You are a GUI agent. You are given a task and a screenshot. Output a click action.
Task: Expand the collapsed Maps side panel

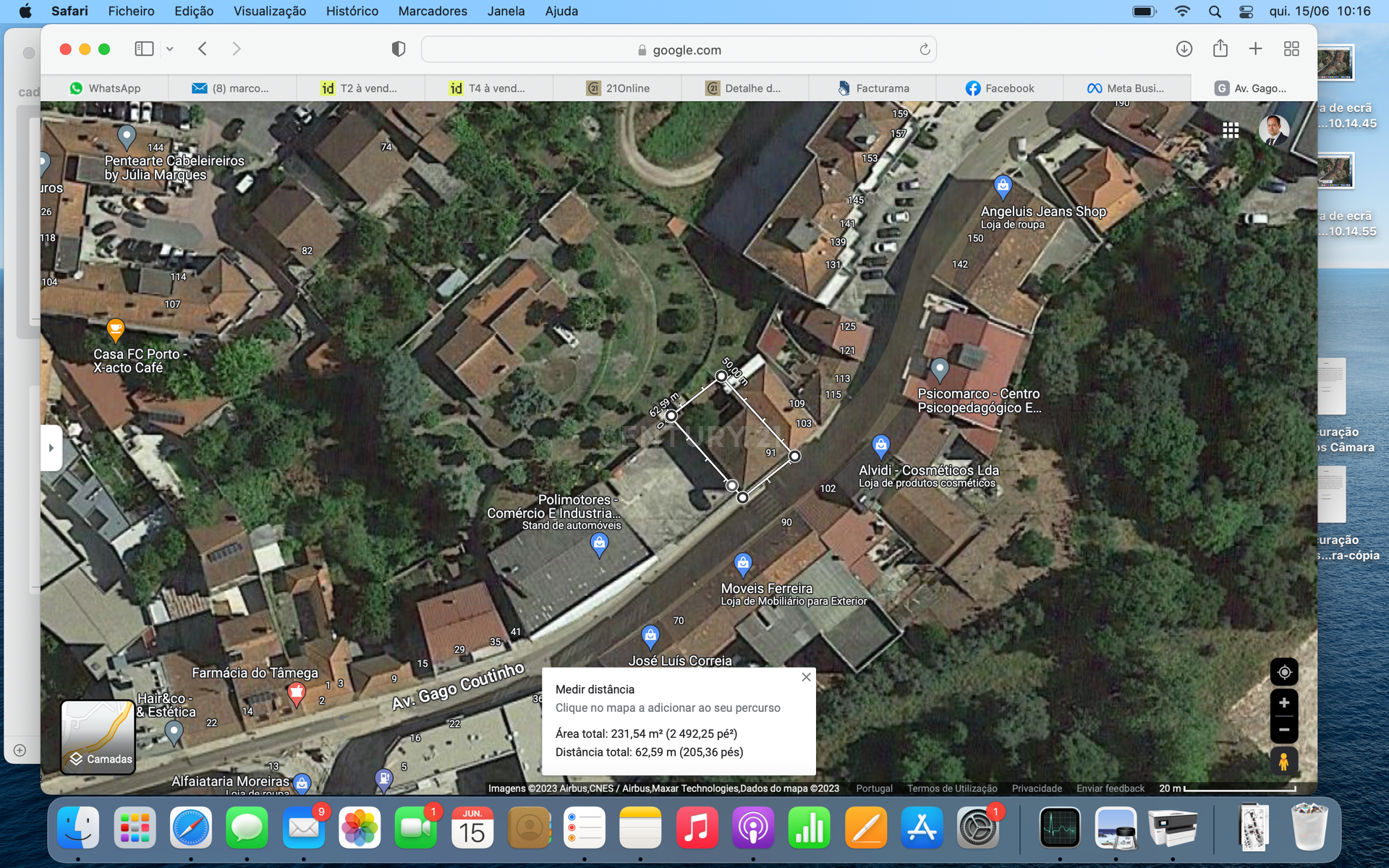point(51,448)
